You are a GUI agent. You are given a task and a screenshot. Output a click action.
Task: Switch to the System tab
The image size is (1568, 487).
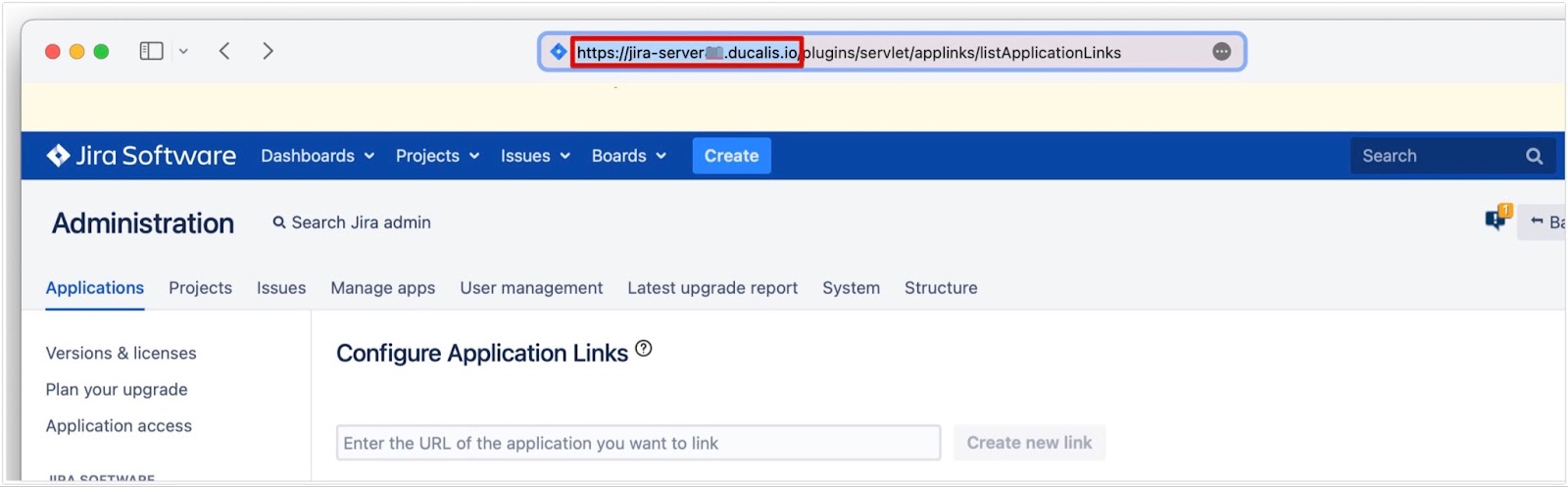[x=851, y=288]
